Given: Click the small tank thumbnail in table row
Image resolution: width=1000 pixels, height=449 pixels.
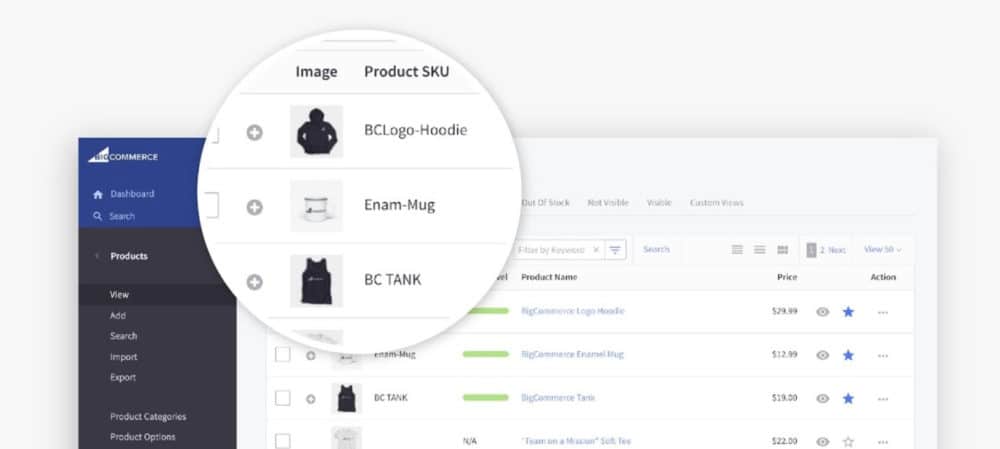Looking at the screenshot, I should tap(346, 398).
